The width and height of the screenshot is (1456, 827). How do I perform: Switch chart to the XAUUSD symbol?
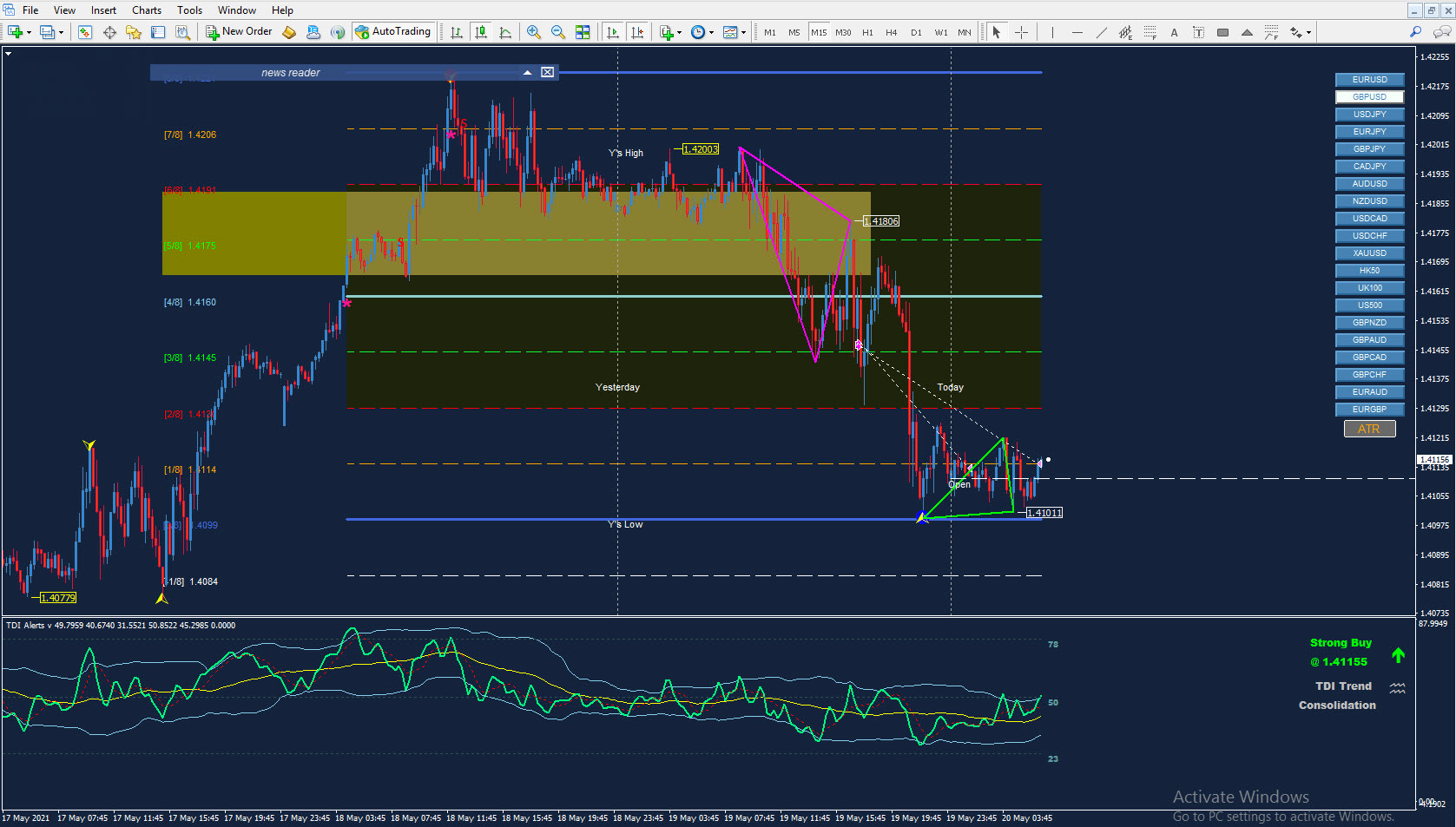[x=1369, y=253]
